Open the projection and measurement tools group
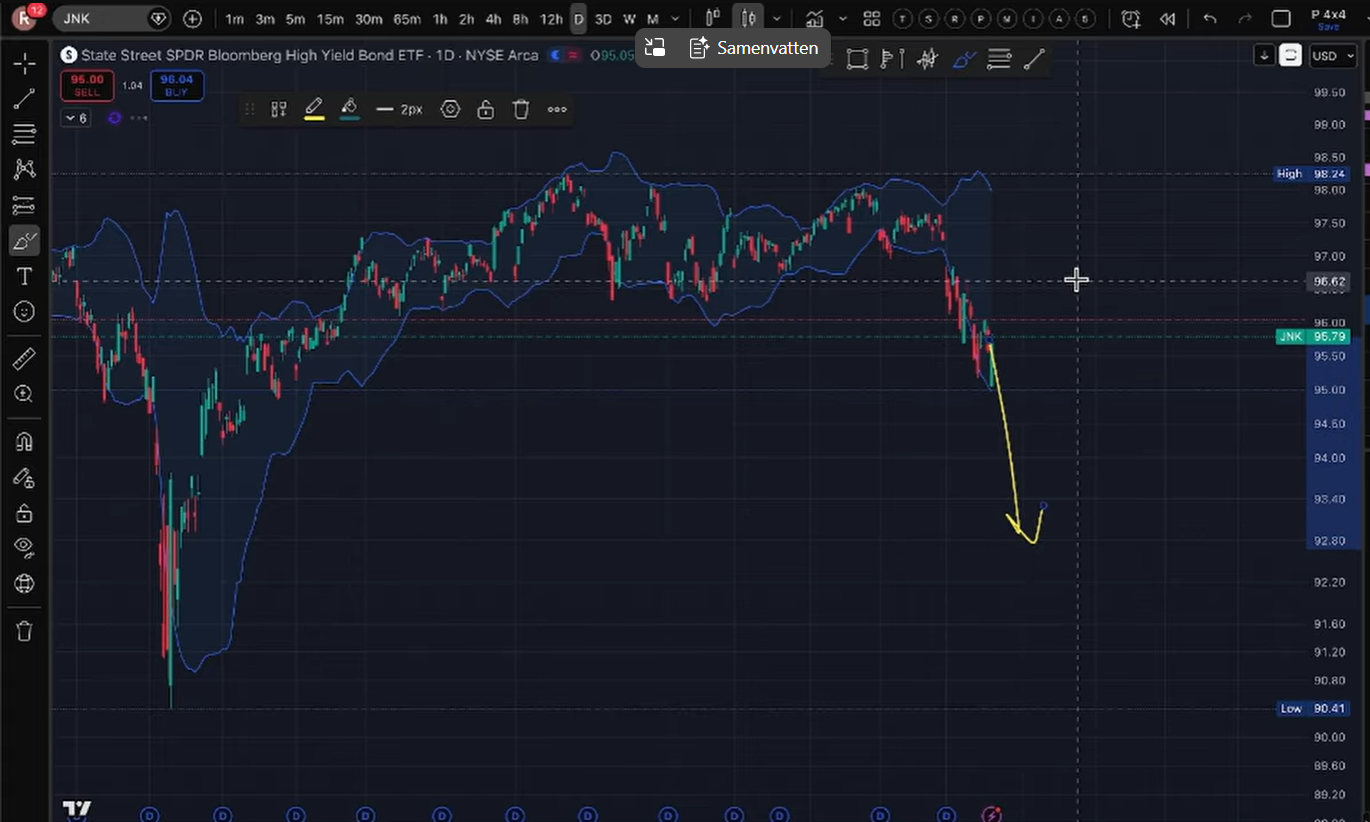1370x822 pixels. [x=25, y=206]
